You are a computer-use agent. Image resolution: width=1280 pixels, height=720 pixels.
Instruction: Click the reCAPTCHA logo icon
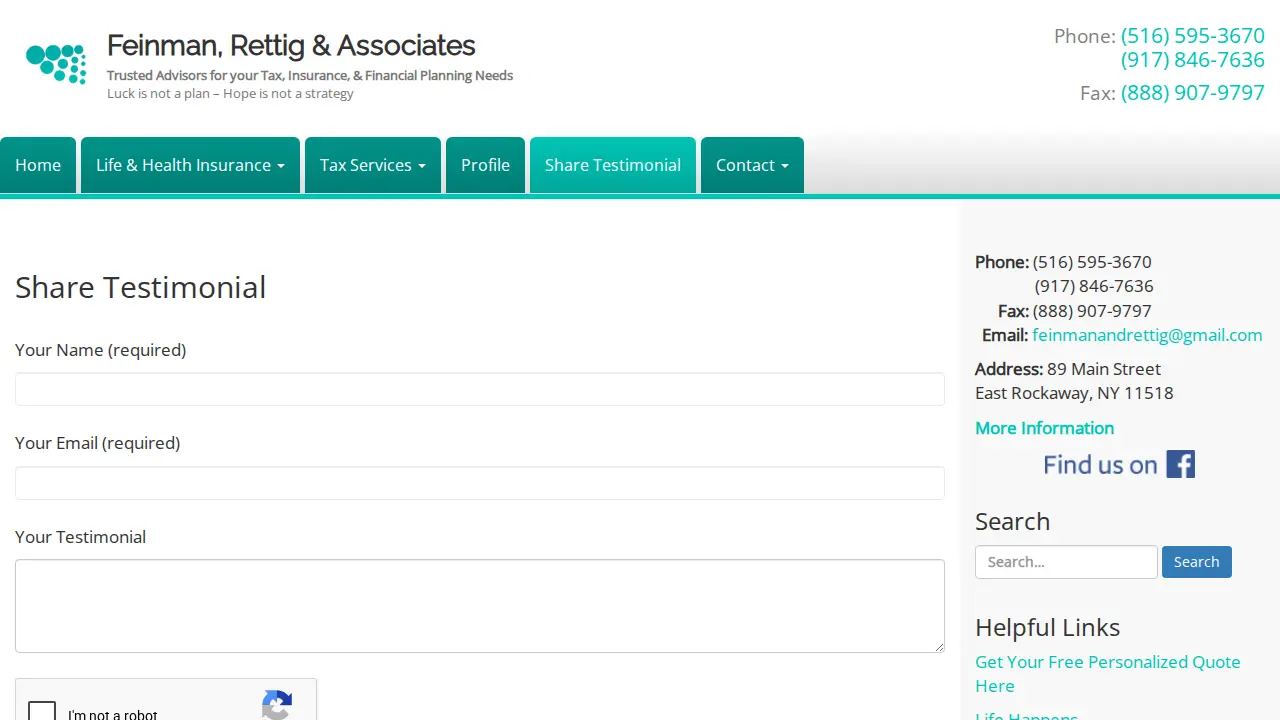point(277,706)
